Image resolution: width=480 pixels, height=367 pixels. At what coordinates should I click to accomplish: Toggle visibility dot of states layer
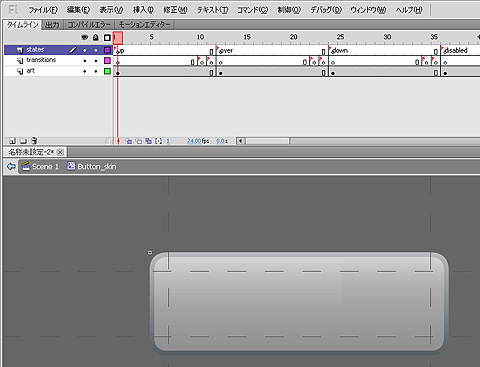(x=85, y=50)
